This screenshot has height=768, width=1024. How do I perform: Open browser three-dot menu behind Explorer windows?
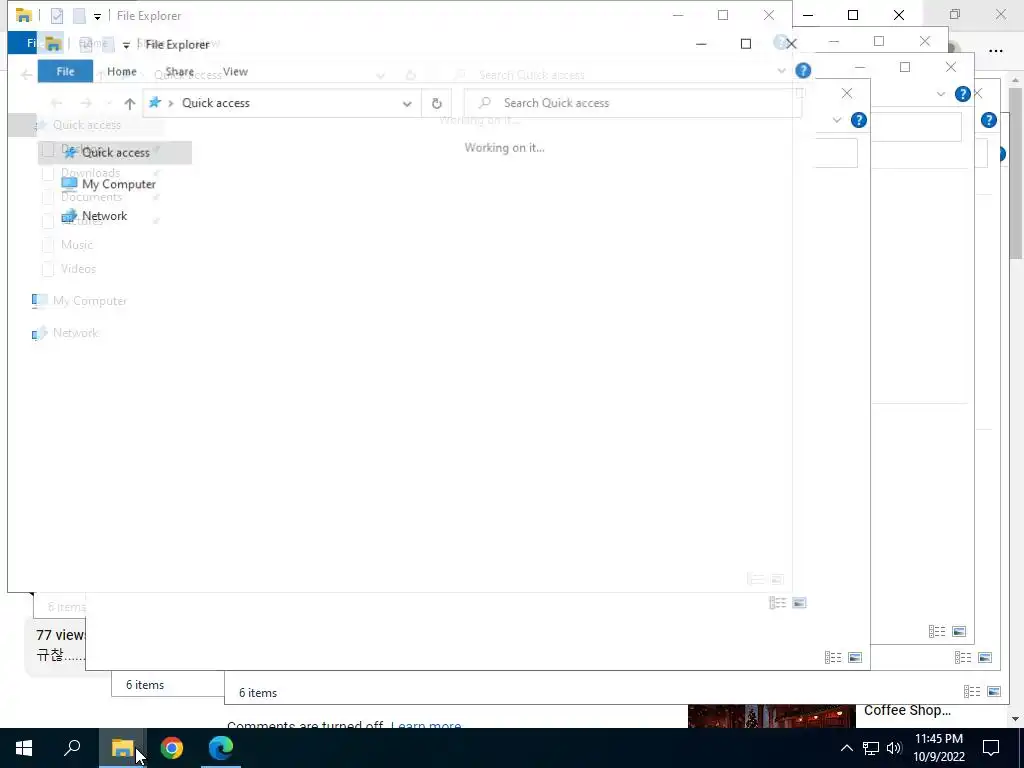pyautogui.click(x=995, y=51)
